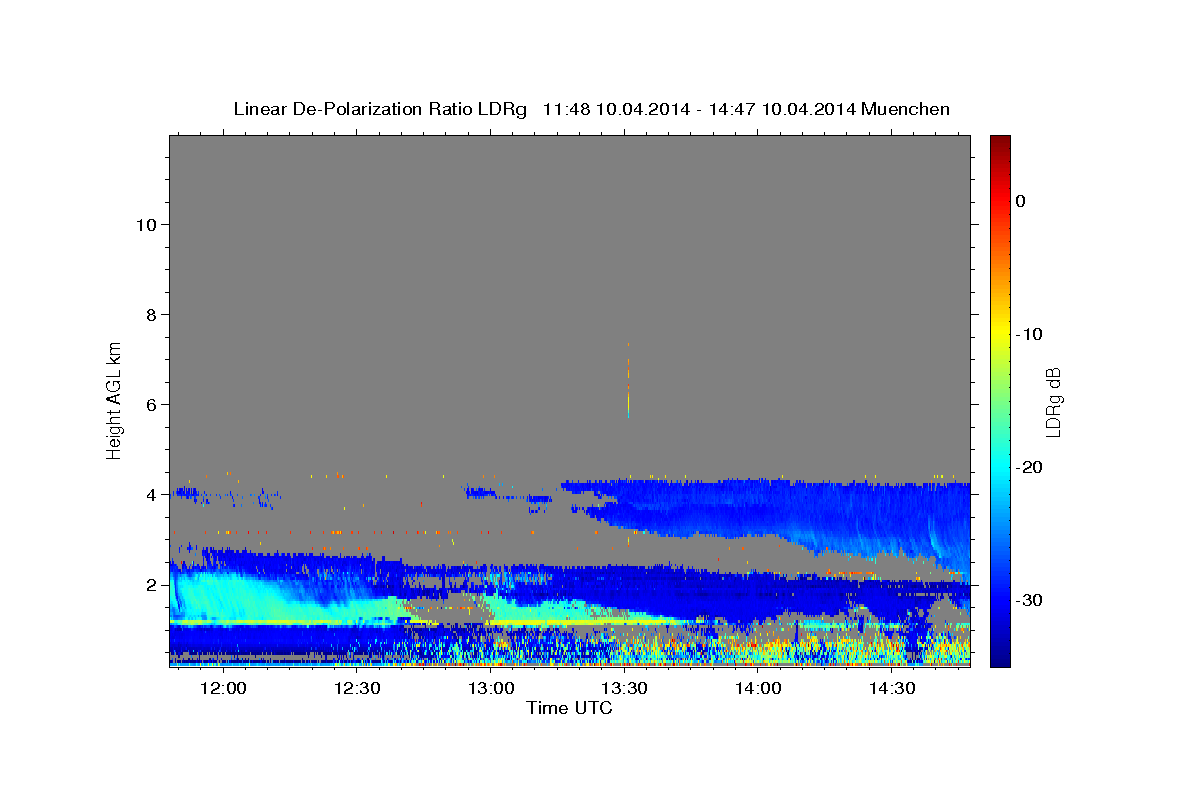The width and height of the screenshot is (1200, 800).
Task: Click the 12:00 time tick label
Action: (224, 689)
